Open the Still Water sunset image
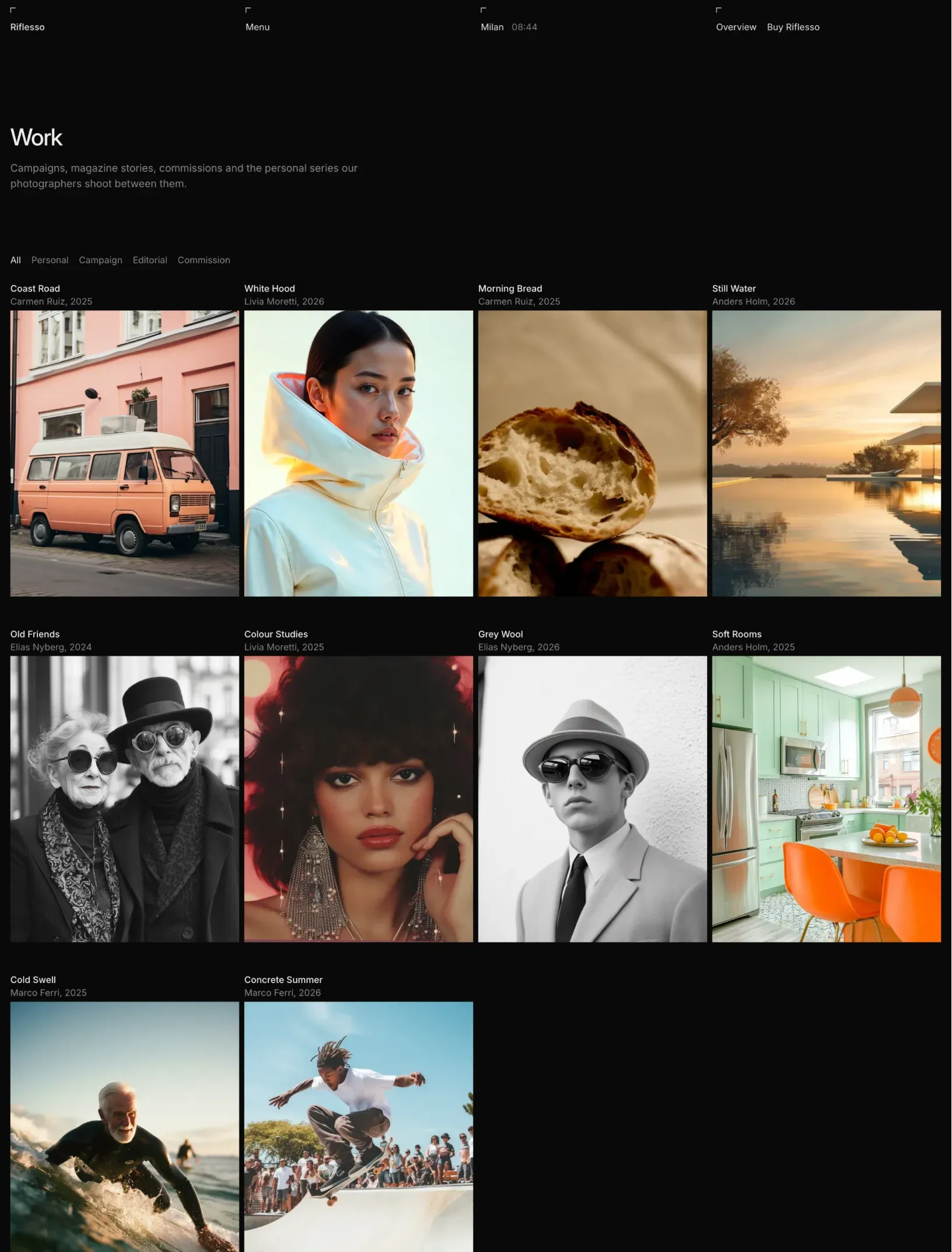 (x=827, y=453)
